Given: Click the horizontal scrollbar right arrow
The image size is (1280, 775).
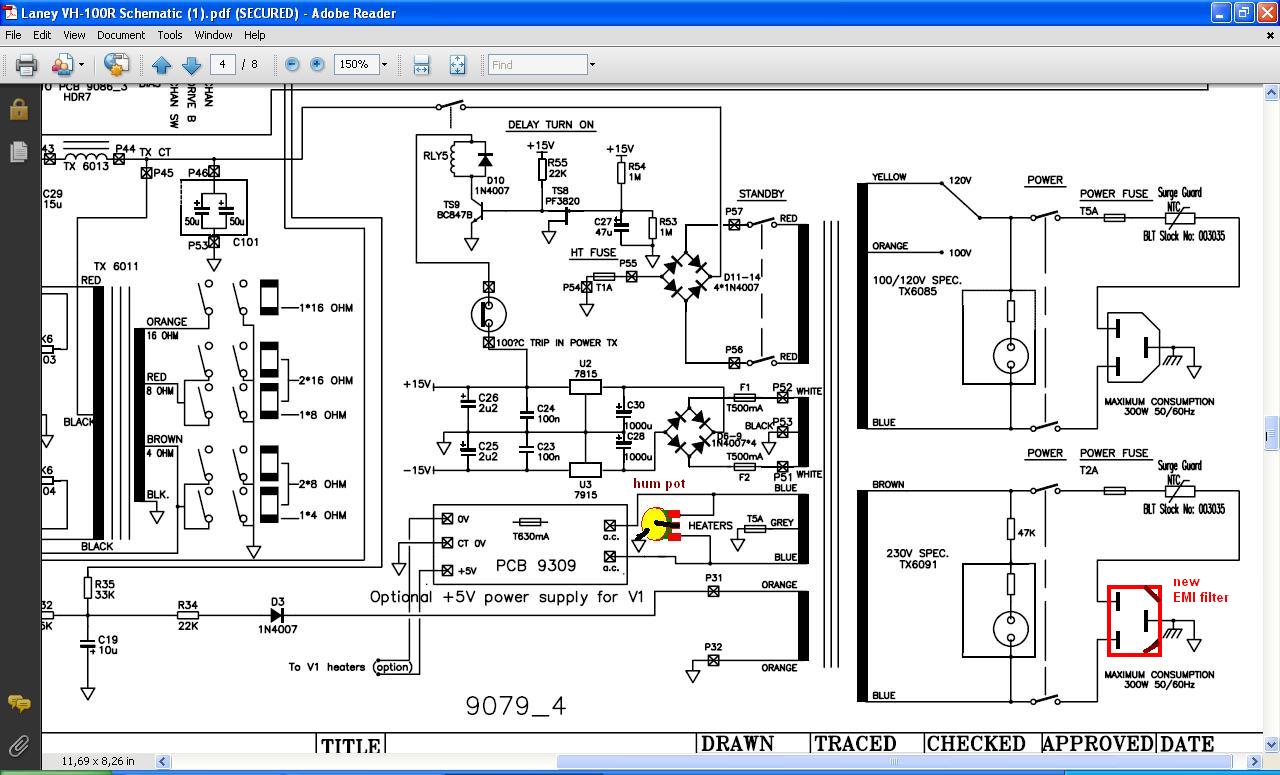Looking at the screenshot, I should [x=1253, y=762].
